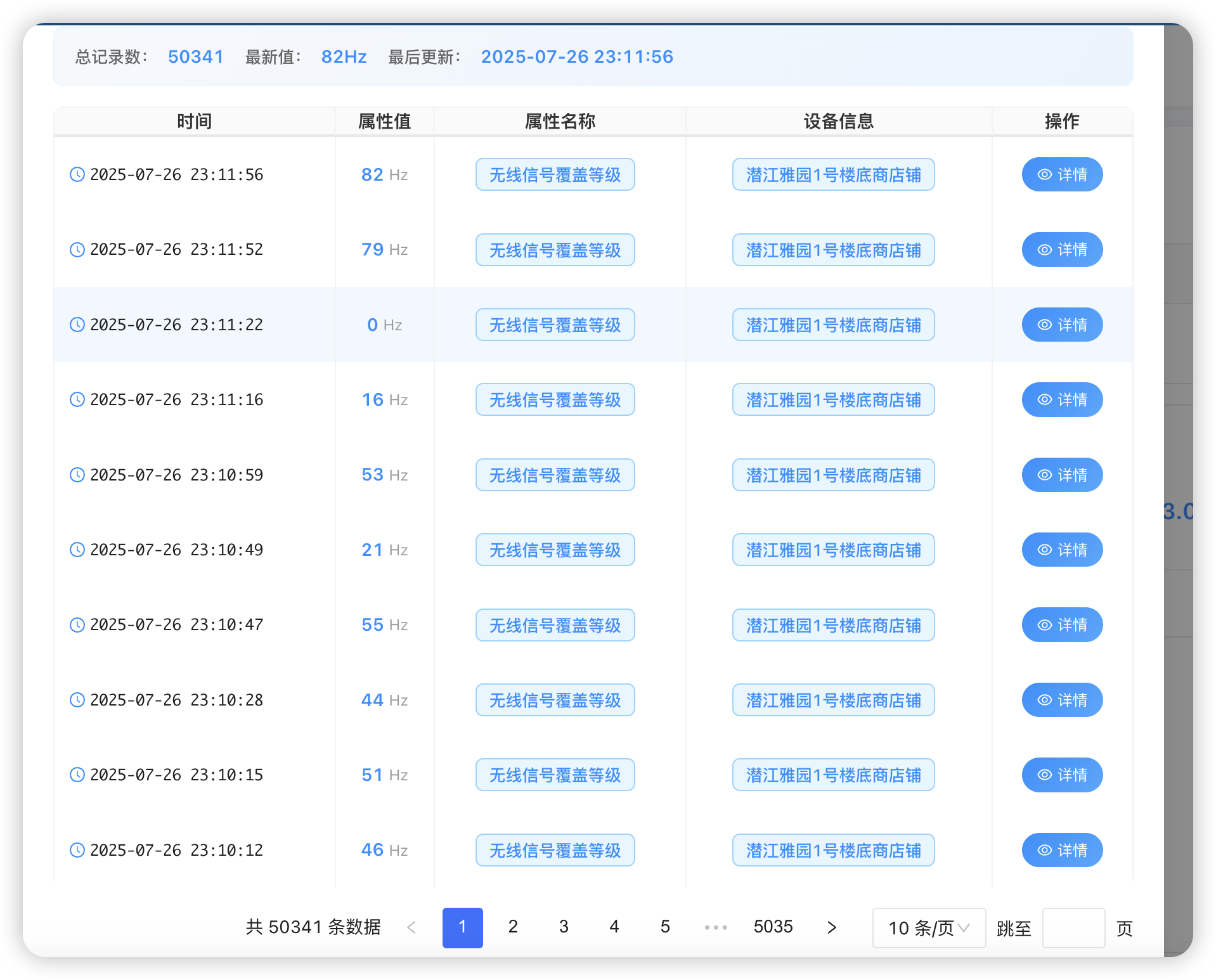Select the previous page arrow
The image size is (1216, 980).
click(411, 927)
